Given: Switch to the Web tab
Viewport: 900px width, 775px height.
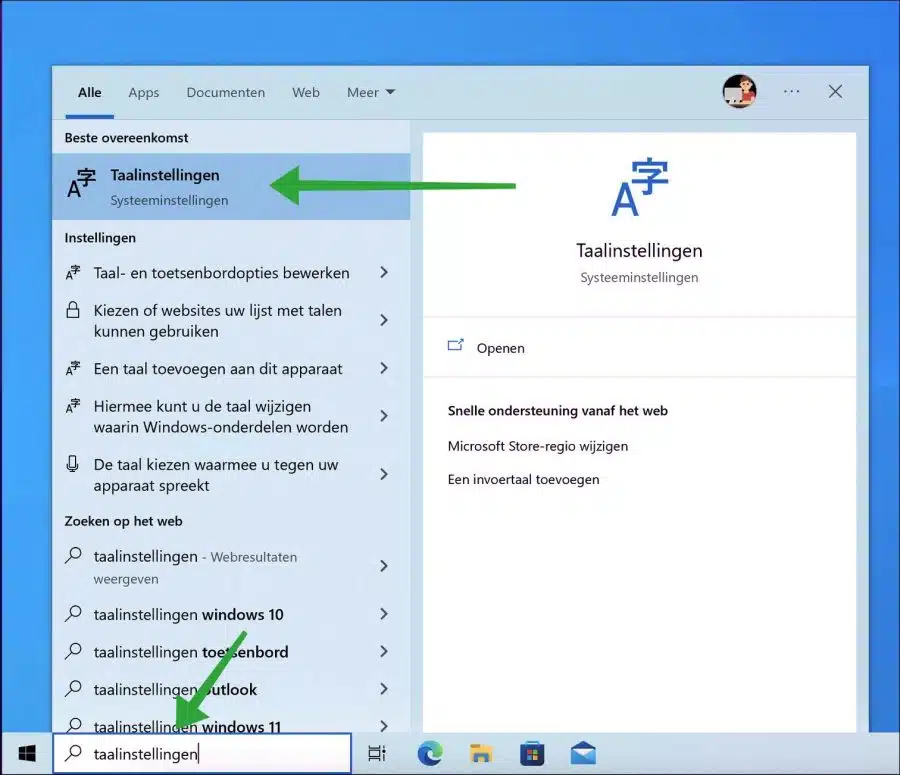Looking at the screenshot, I should 305,92.
